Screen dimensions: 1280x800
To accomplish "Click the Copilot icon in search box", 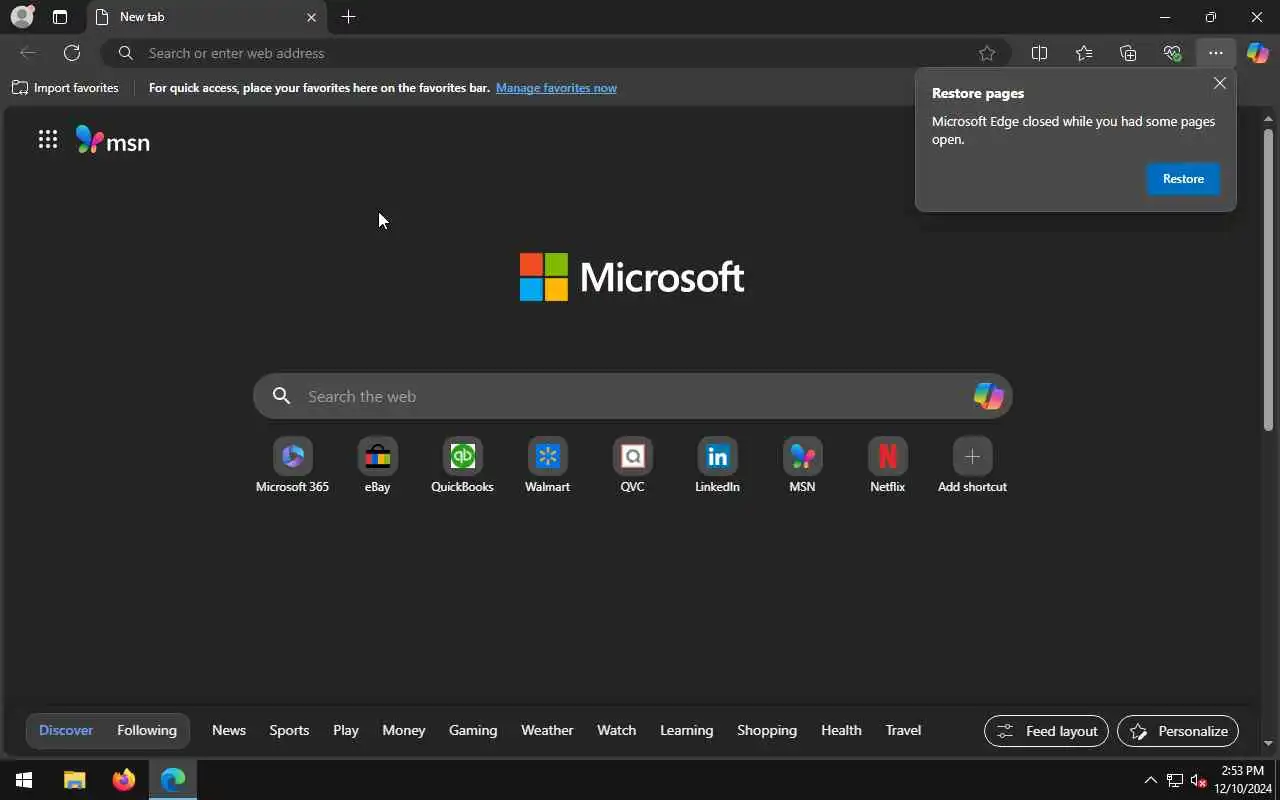I will tap(988, 396).
